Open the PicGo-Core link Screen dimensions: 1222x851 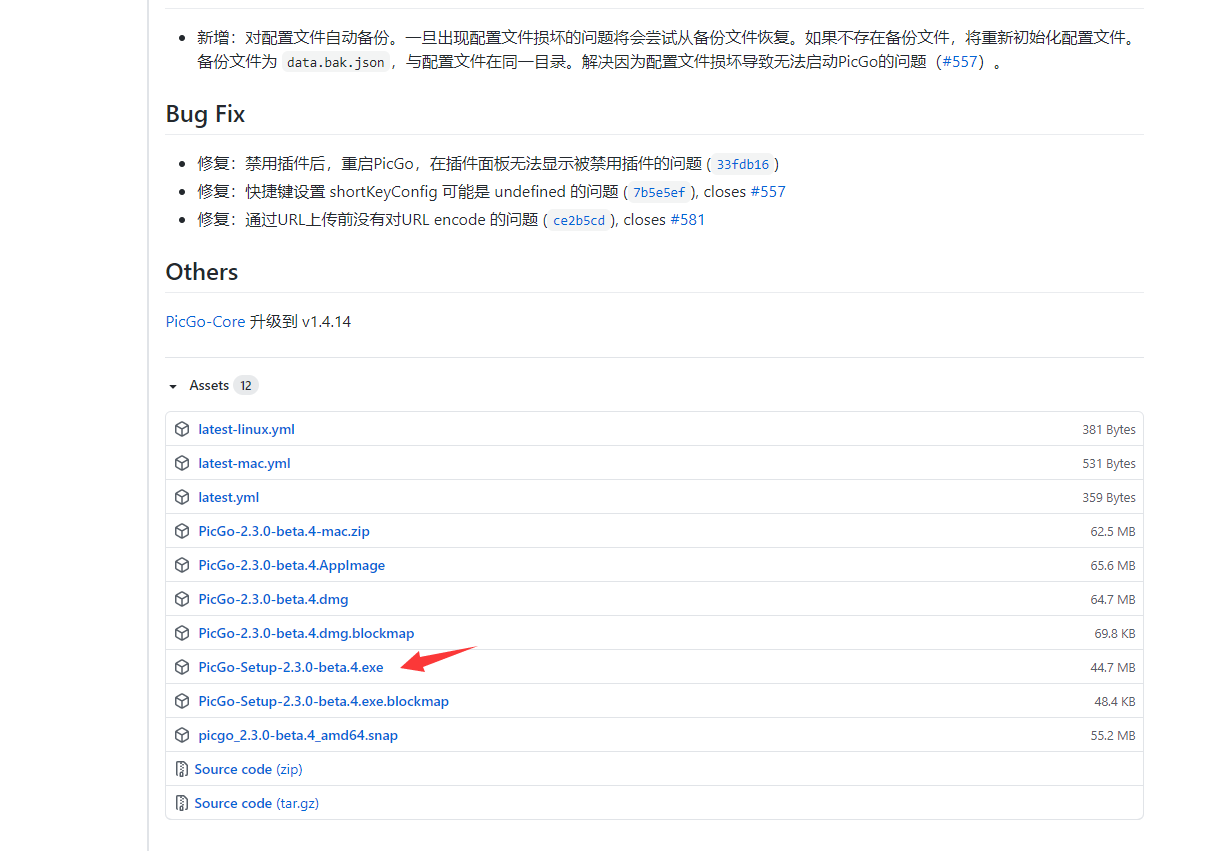(205, 322)
